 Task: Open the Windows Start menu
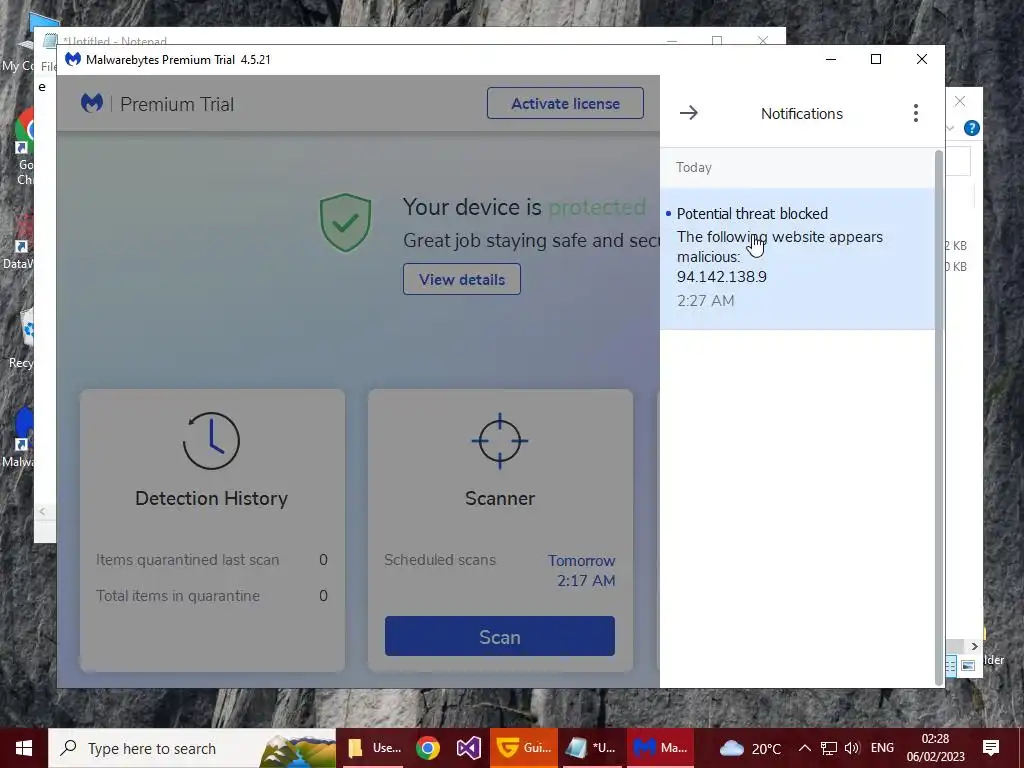[24, 748]
